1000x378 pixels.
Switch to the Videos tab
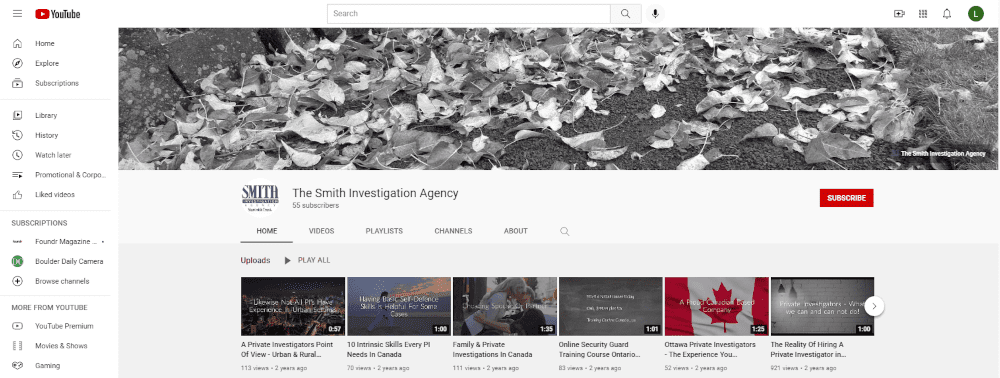[x=321, y=231]
